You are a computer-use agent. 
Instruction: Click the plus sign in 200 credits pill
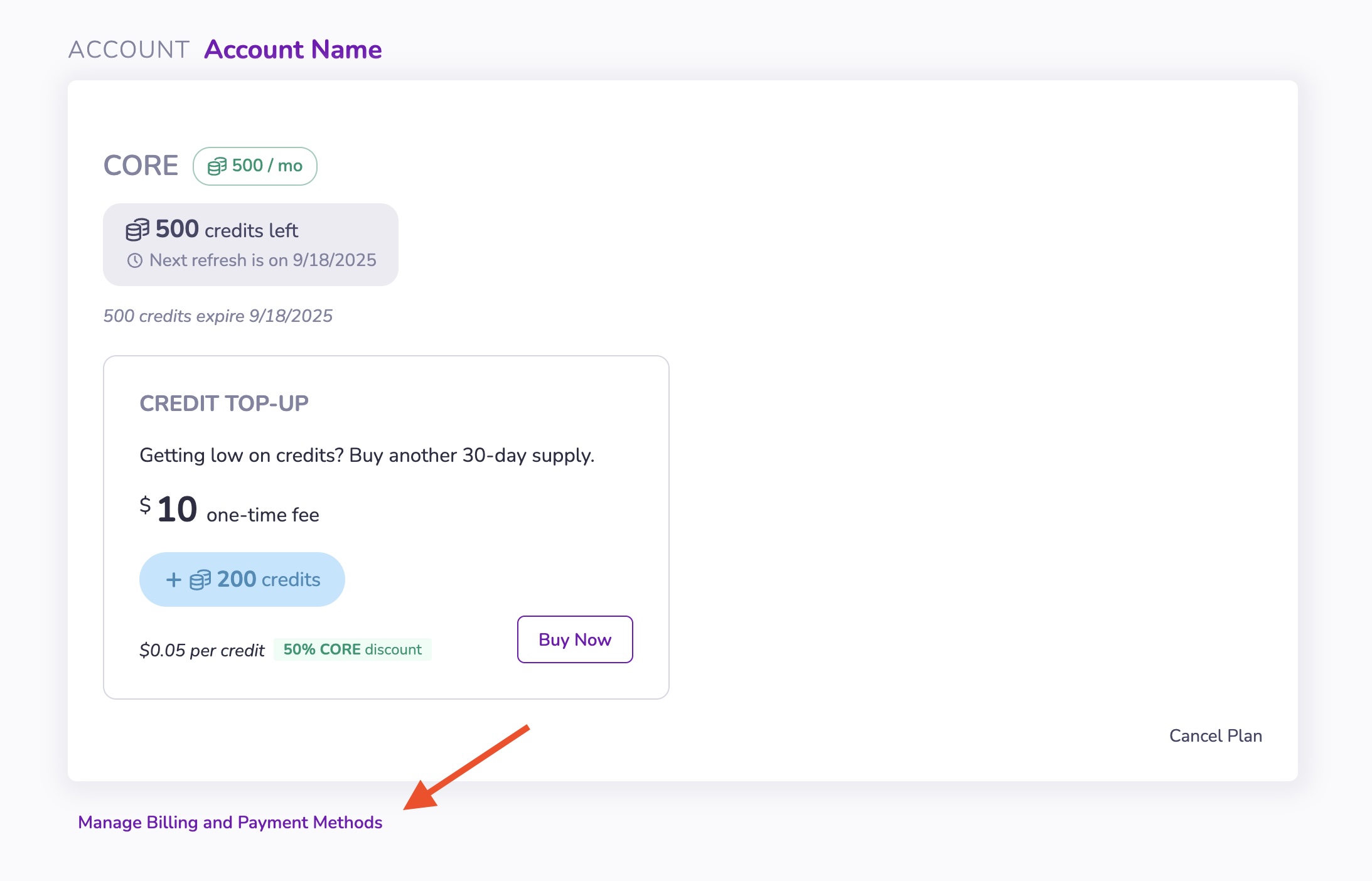pos(173,580)
